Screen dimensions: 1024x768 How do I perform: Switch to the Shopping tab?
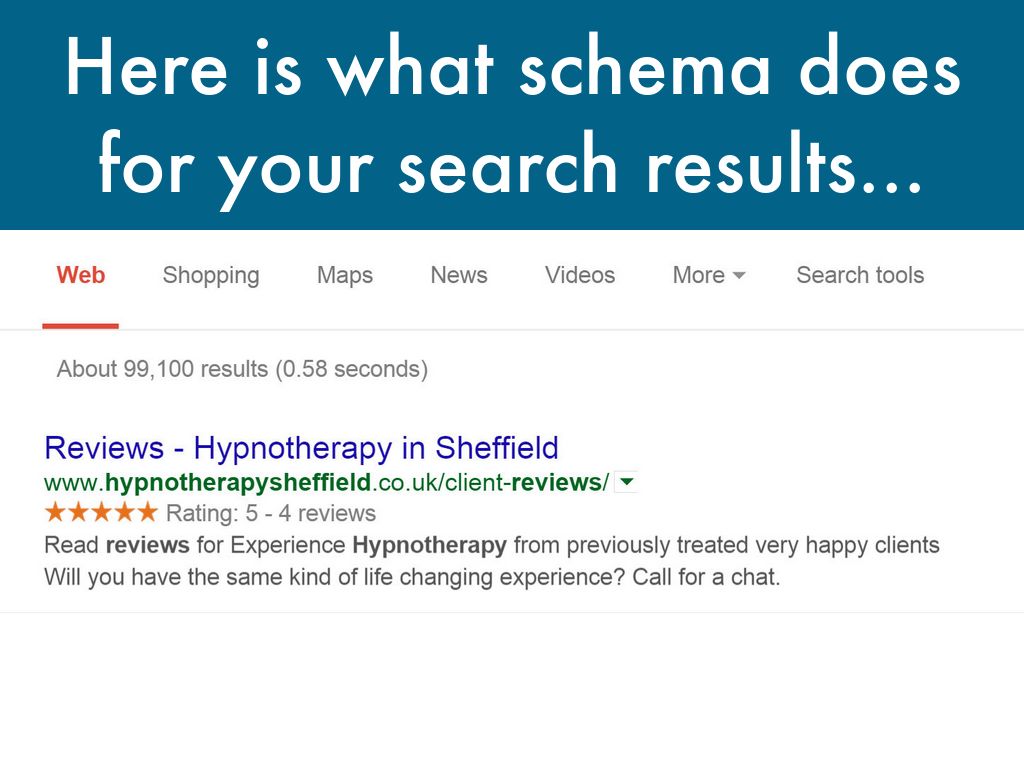[x=211, y=275]
